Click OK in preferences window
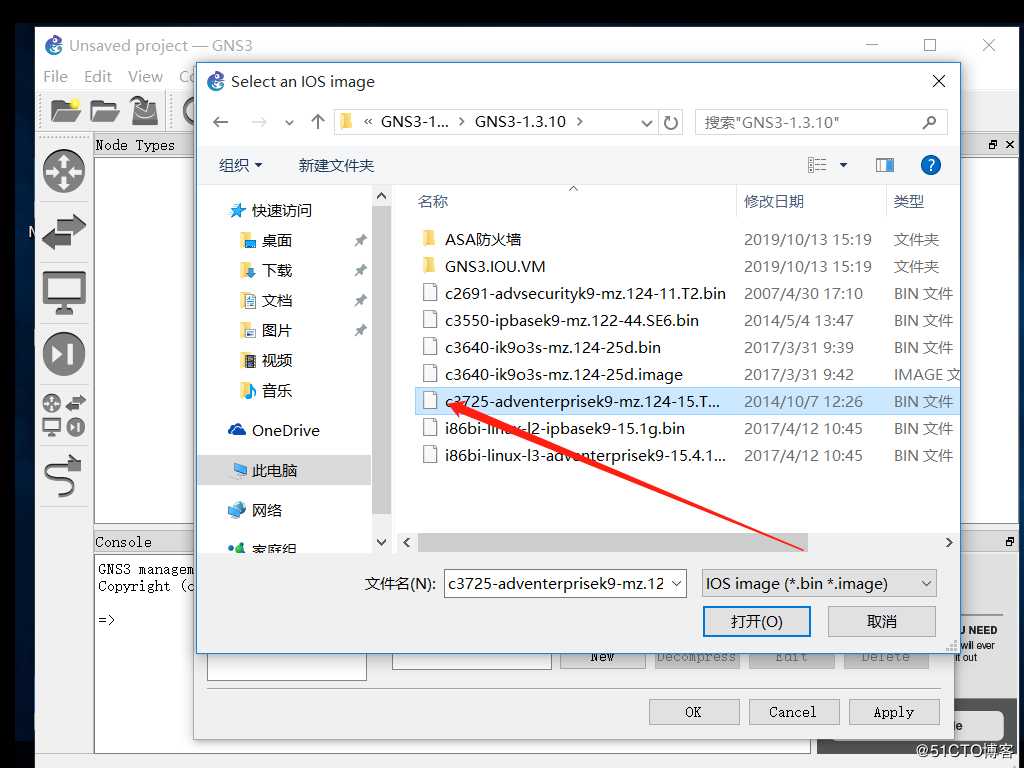1024x768 pixels. [694, 712]
